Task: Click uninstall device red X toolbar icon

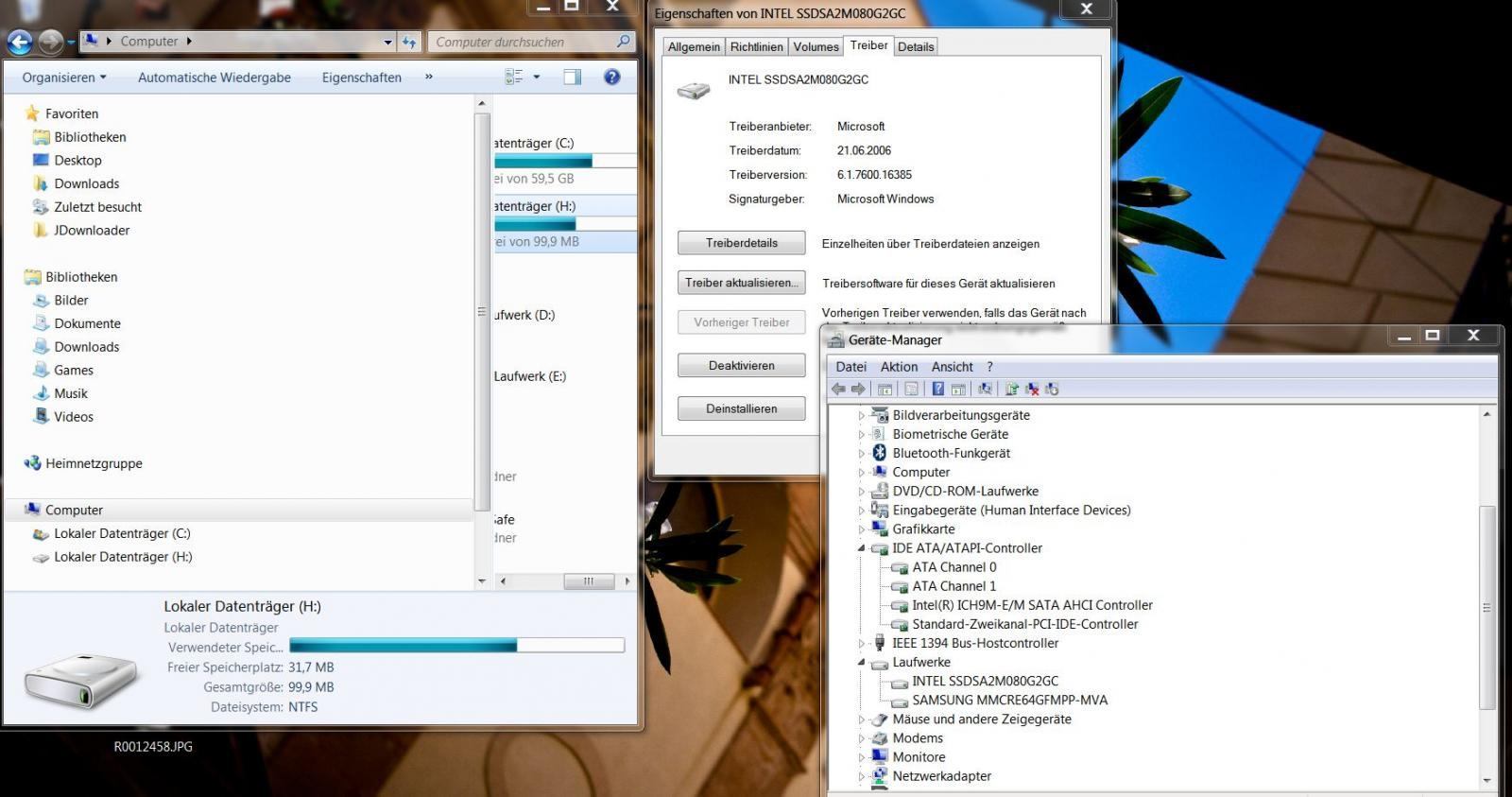Action: 1032,389
